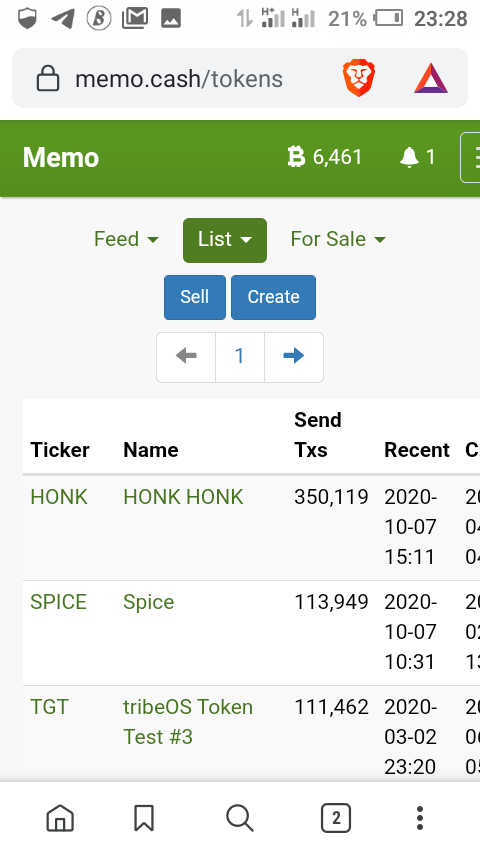Image resolution: width=480 pixels, height=854 pixels.
Task: Select page 1 in pagination
Action: 239,357
